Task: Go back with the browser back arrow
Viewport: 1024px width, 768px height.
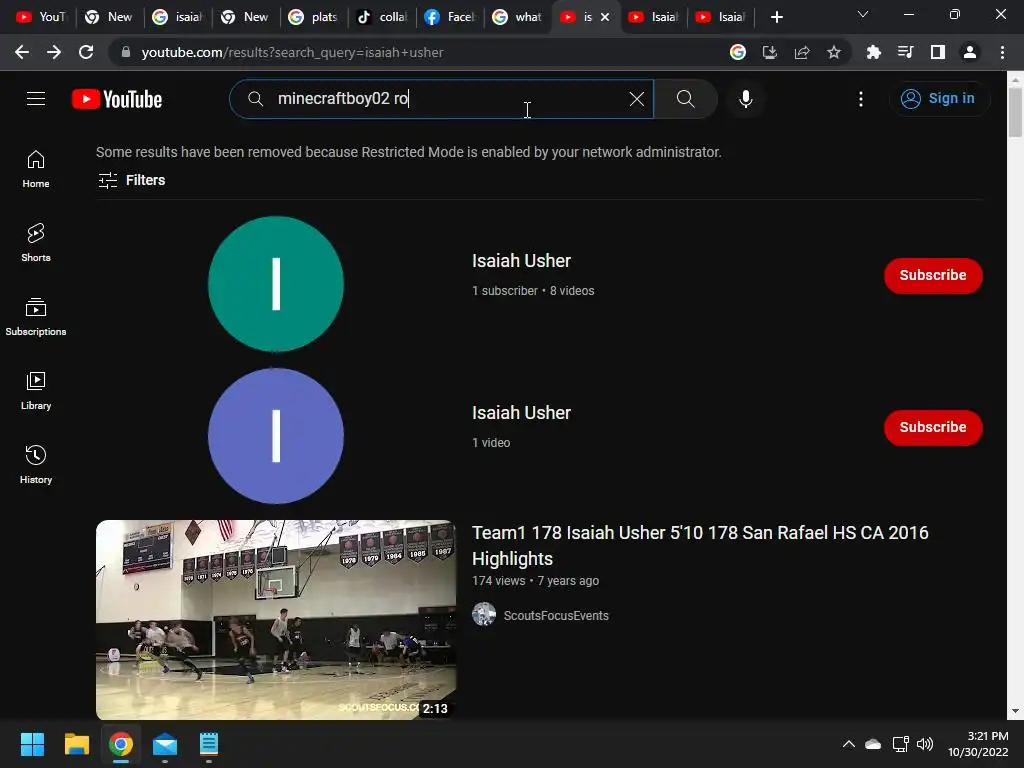Action: click(22, 52)
